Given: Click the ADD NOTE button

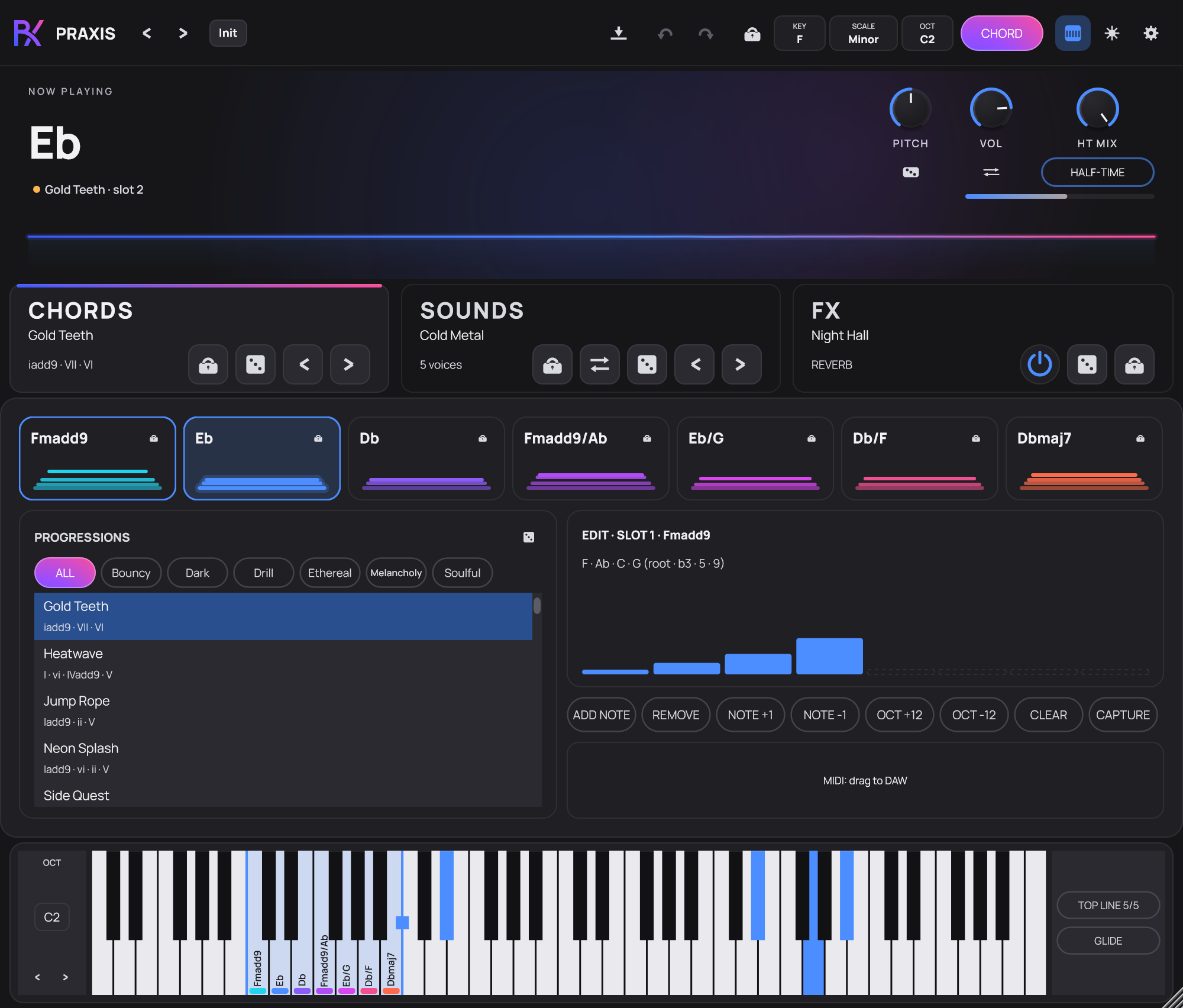Looking at the screenshot, I should 602,715.
